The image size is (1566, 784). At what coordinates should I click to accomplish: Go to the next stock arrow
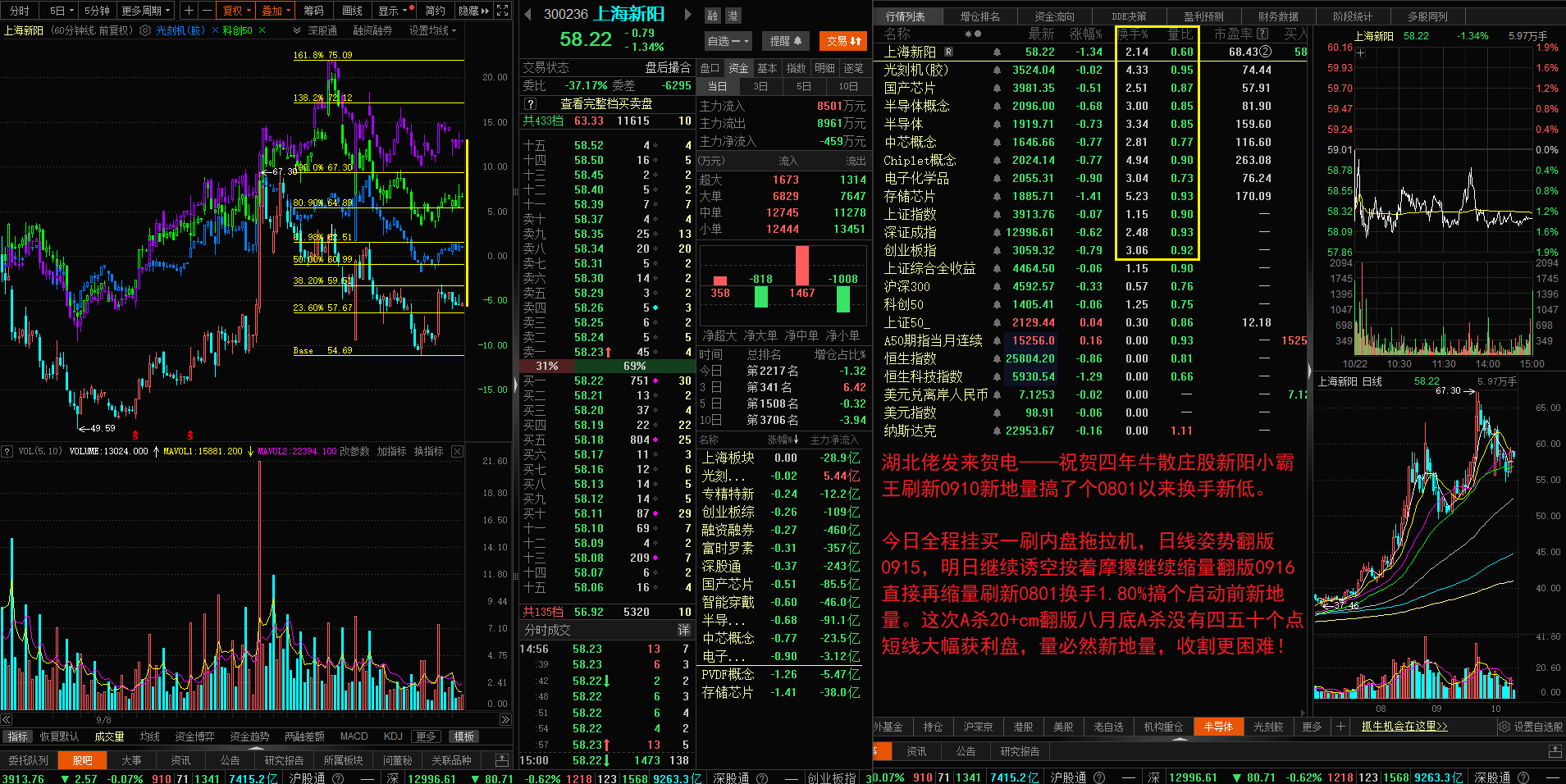click(687, 14)
